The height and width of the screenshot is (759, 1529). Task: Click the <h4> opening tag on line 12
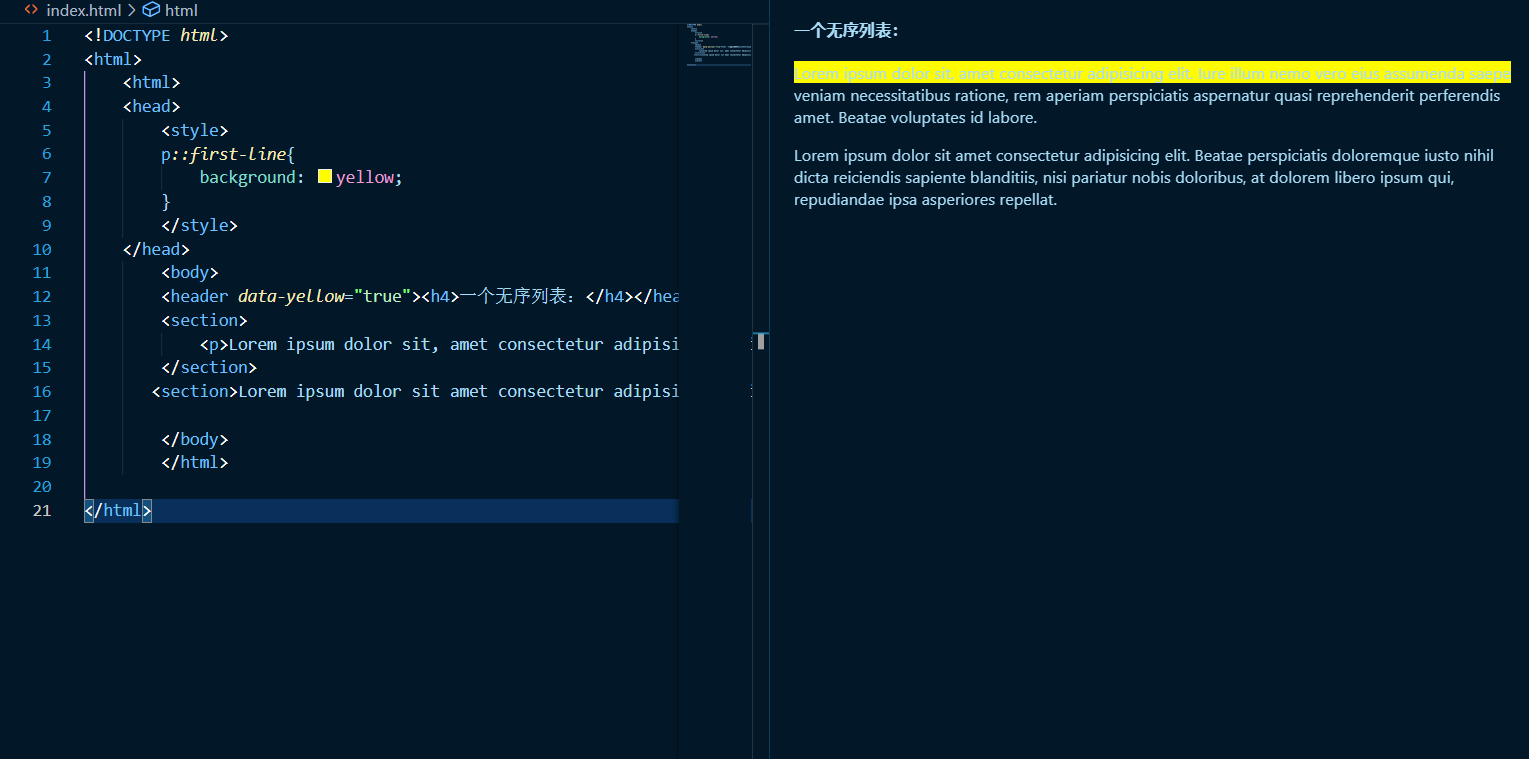(x=440, y=297)
